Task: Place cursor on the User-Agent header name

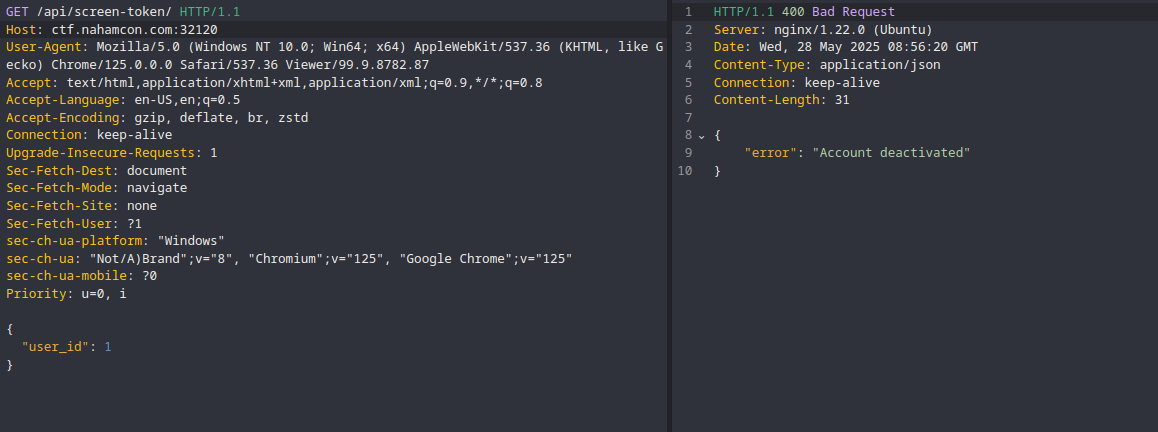Action: tap(44, 47)
